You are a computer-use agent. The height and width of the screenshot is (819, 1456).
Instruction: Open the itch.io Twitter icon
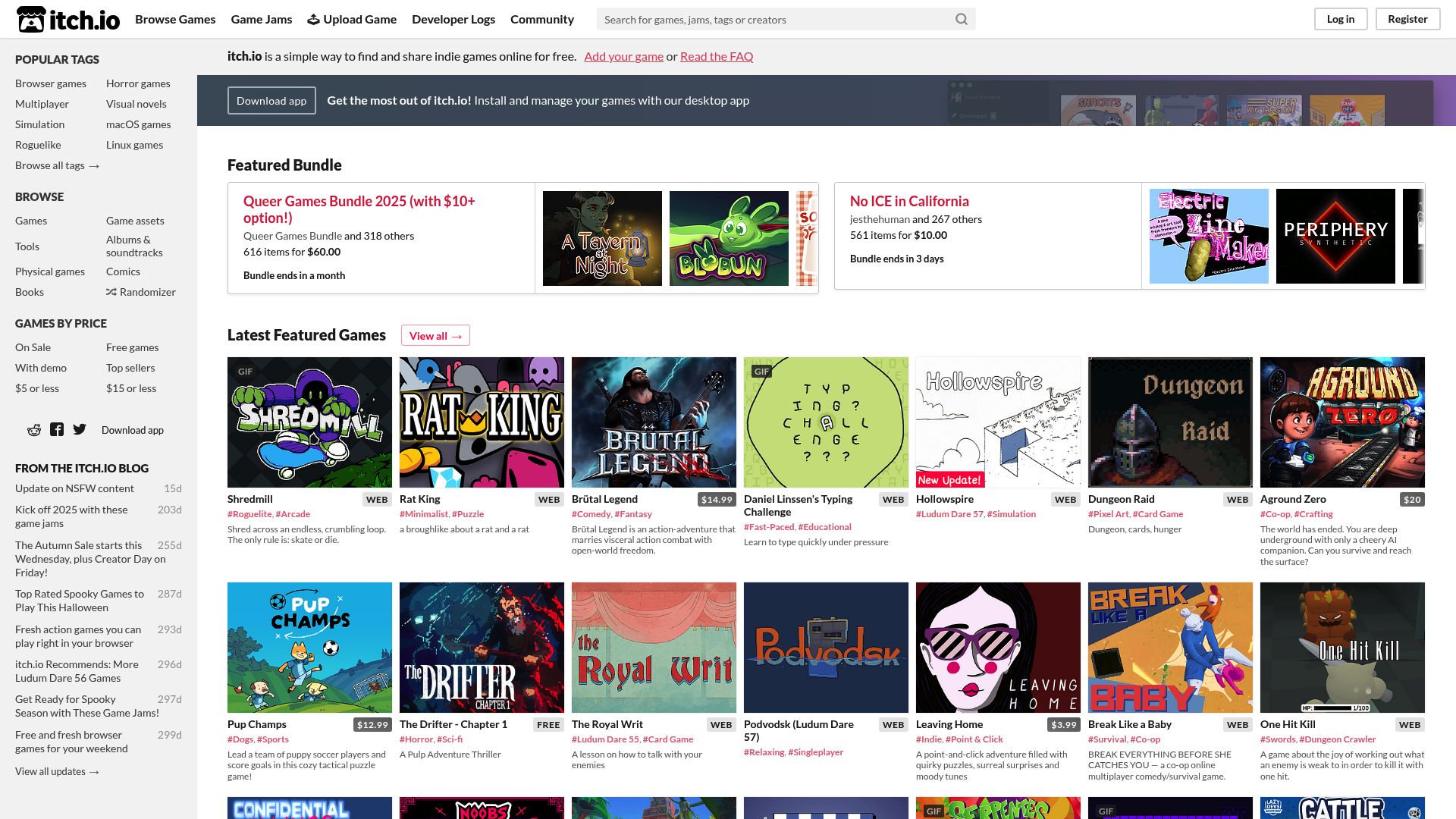pyautogui.click(x=80, y=429)
